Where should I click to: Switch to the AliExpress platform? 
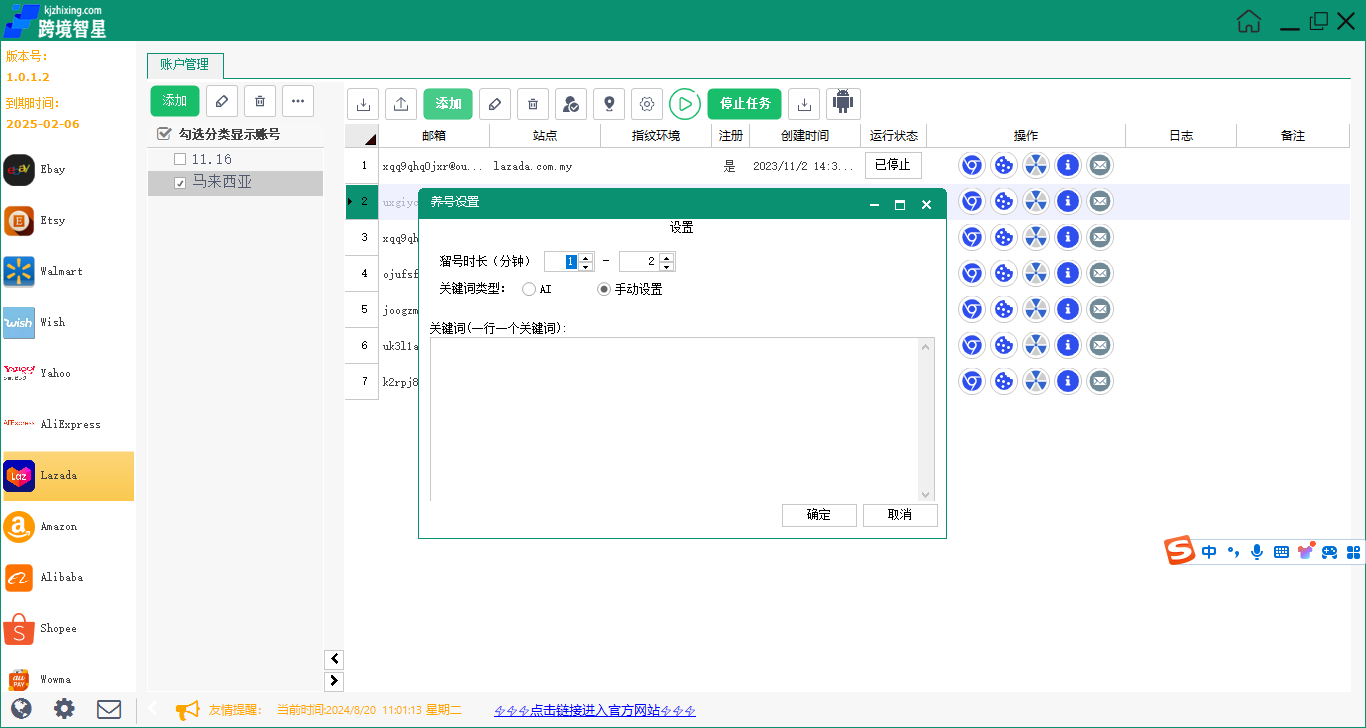[67, 425]
